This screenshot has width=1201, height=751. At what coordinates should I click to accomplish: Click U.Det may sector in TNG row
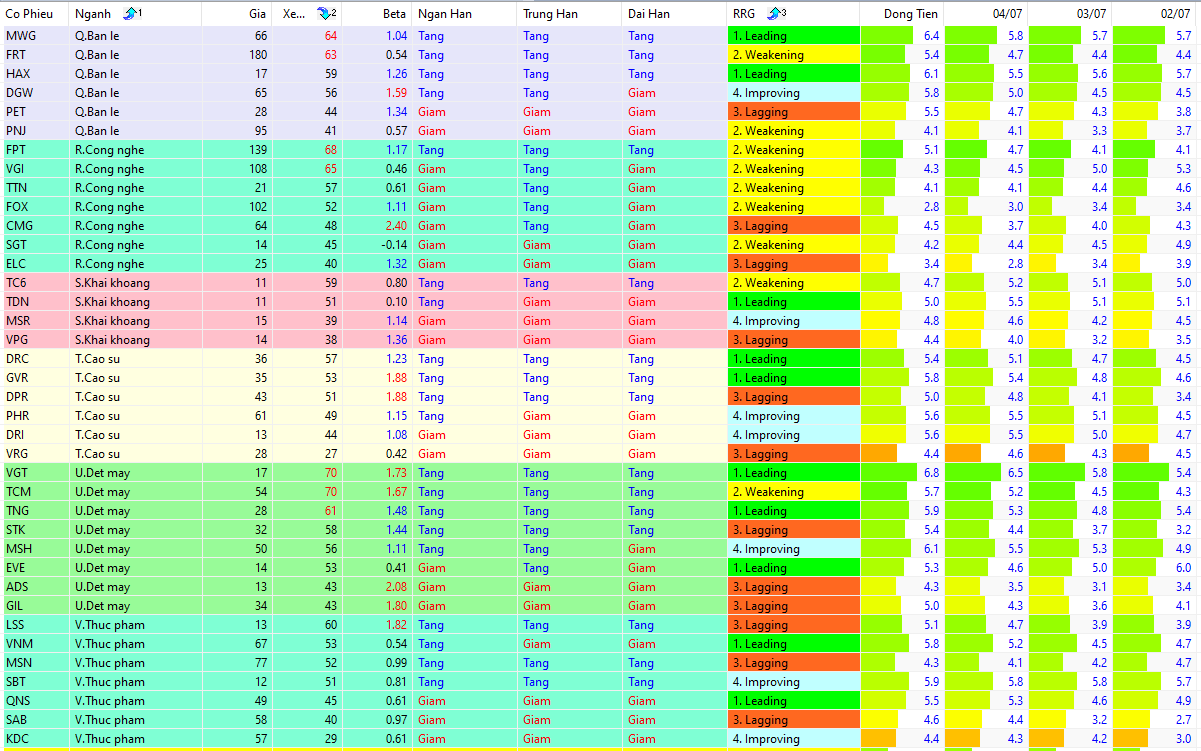click(102, 511)
